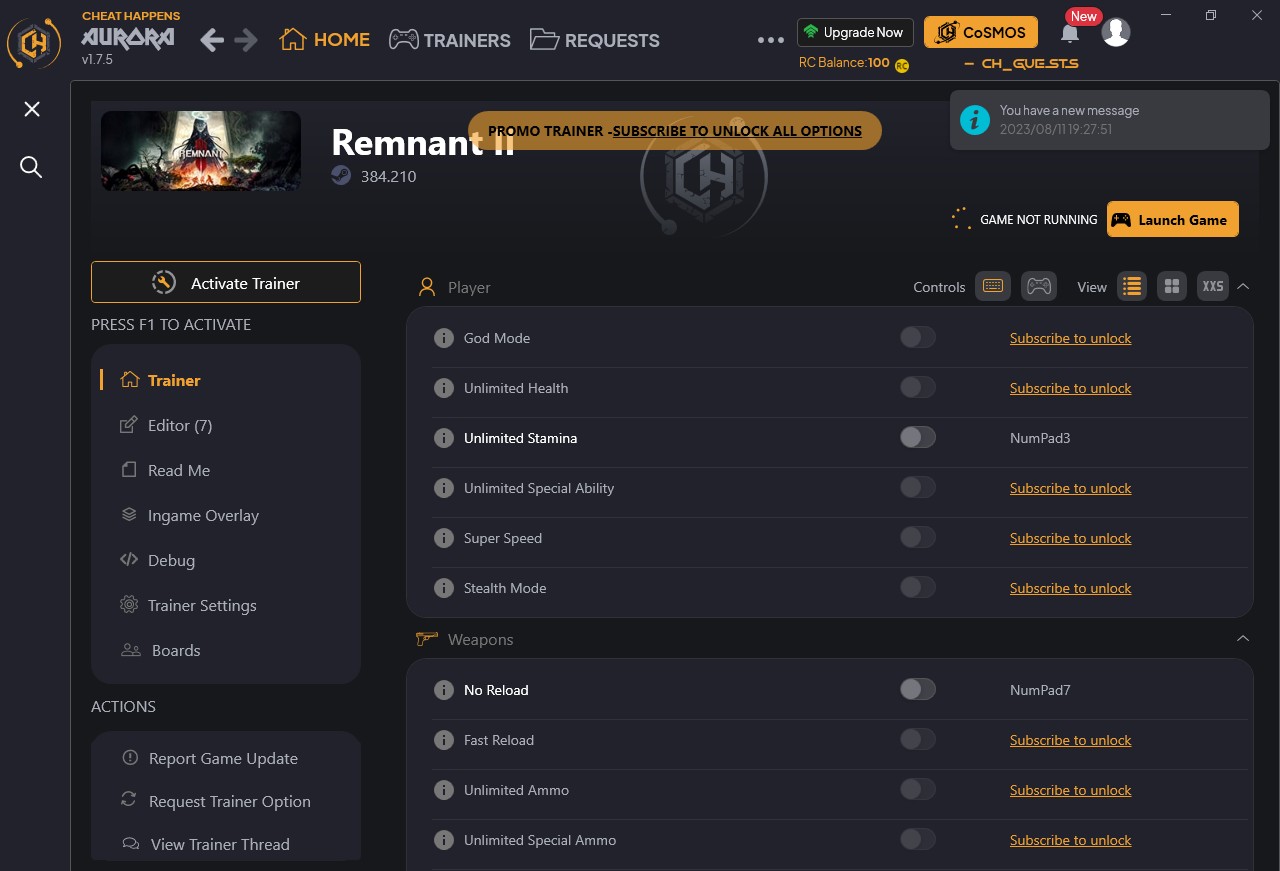Enable Unlimited Stamina toggle
Viewport: 1280px width, 871px height.
pyautogui.click(x=918, y=437)
